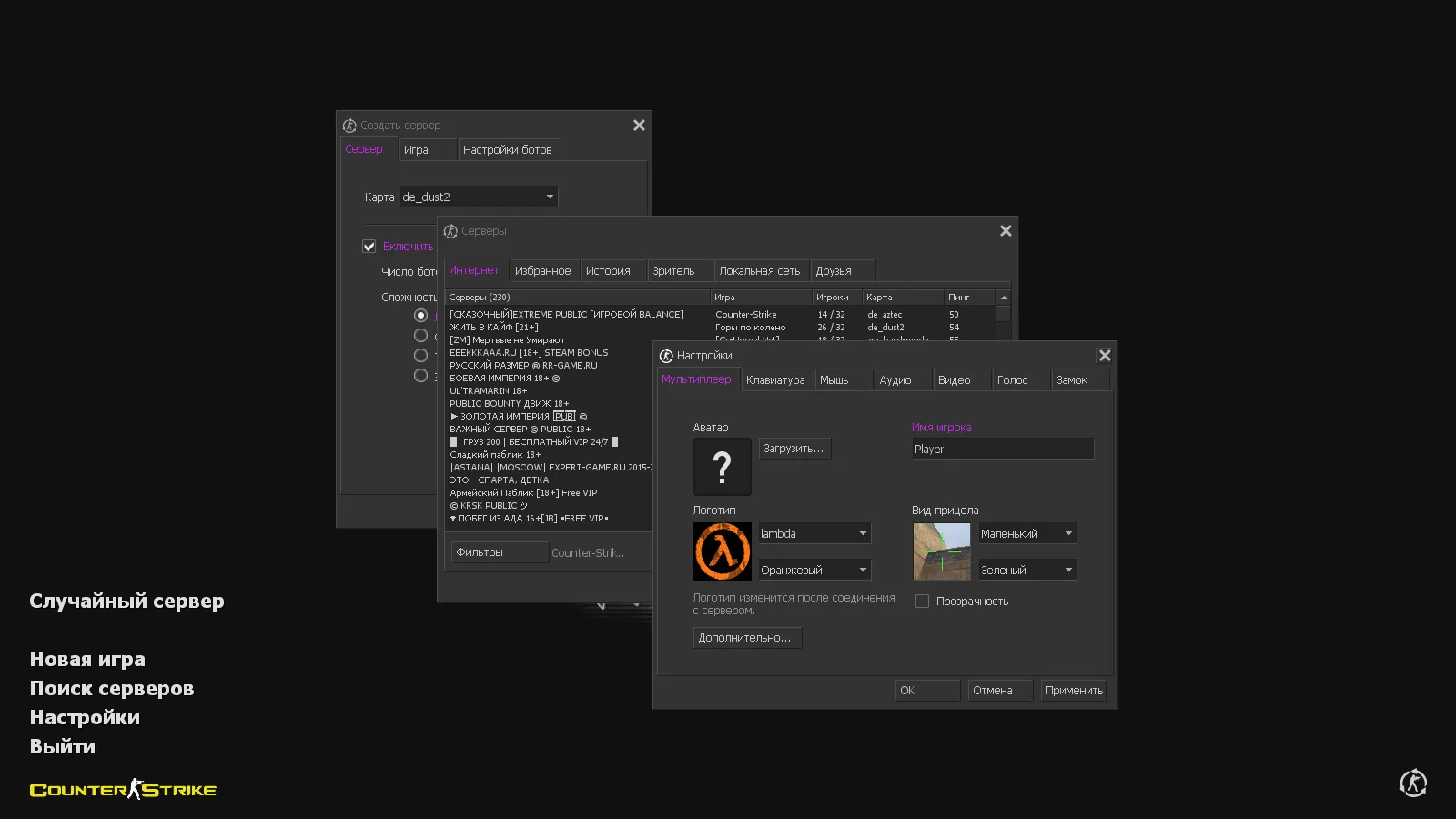Click the CS icon on the Создать сервер window
The image size is (1456, 819).
[350, 125]
